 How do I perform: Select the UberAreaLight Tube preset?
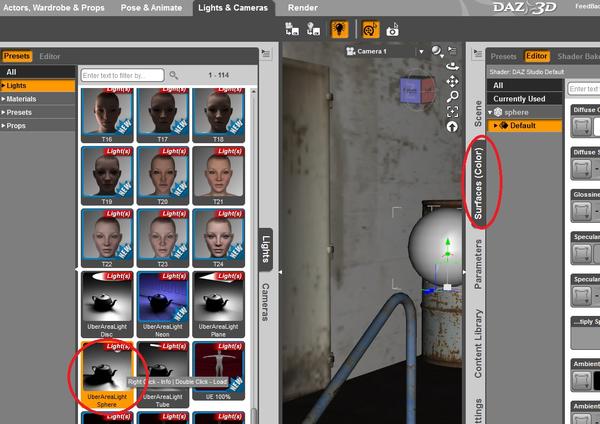163,375
